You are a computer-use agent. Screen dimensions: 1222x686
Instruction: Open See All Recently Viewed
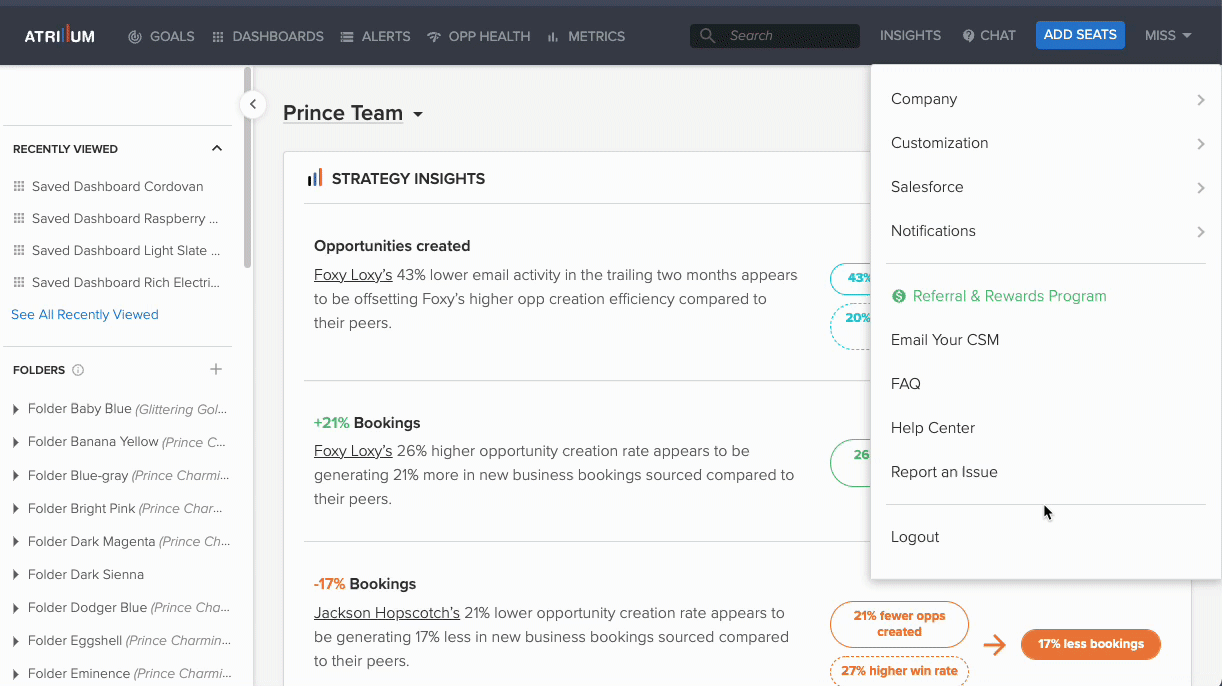tap(85, 314)
